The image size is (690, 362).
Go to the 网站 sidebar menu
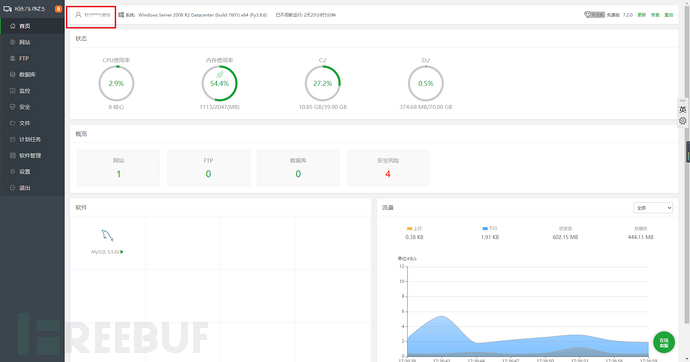32,42
